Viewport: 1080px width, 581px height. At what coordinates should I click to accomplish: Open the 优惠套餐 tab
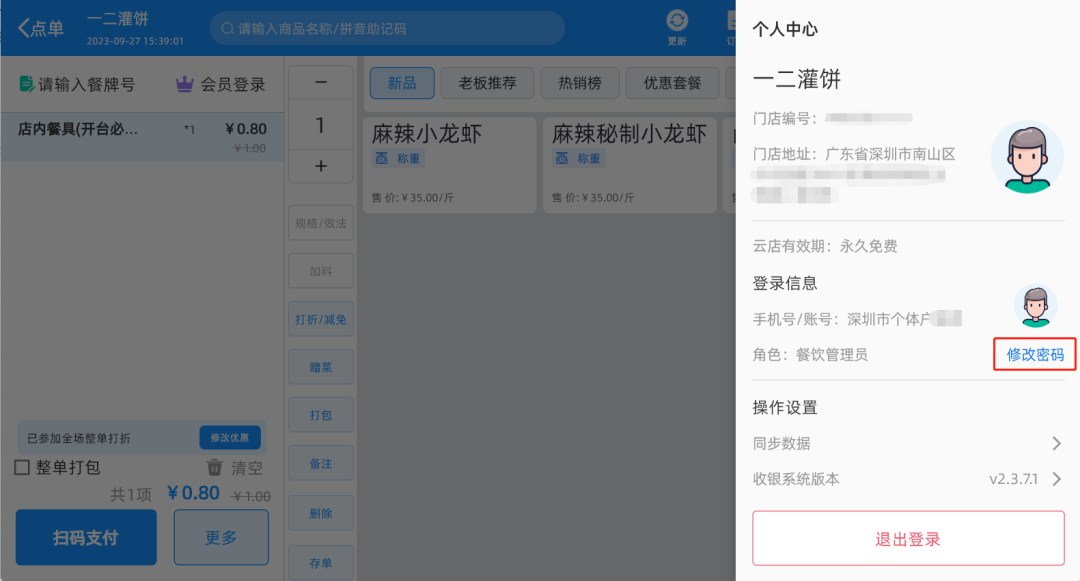click(x=673, y=83)
